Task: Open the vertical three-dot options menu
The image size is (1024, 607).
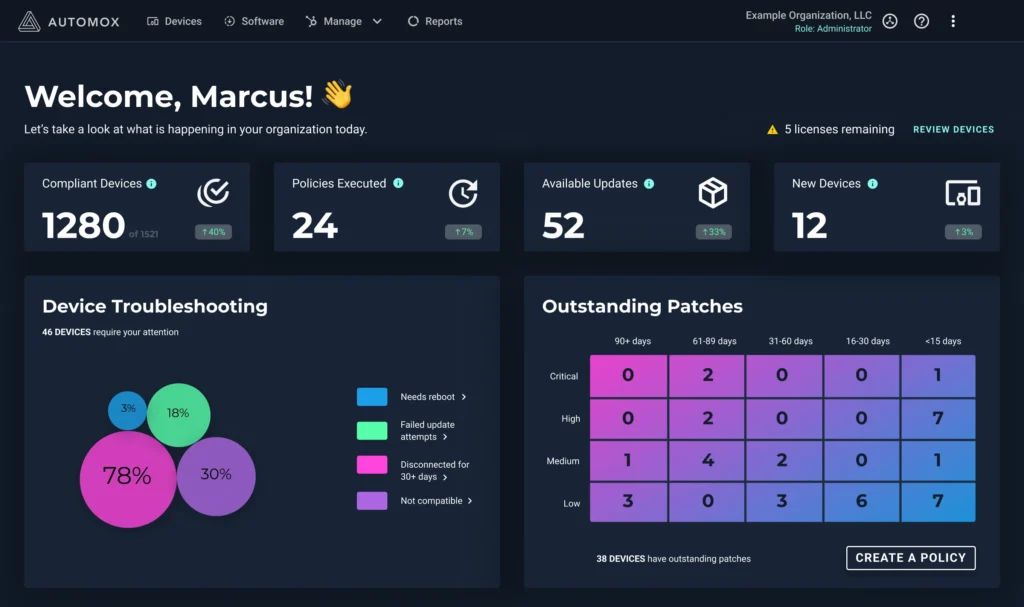Action: pos(953,21)
